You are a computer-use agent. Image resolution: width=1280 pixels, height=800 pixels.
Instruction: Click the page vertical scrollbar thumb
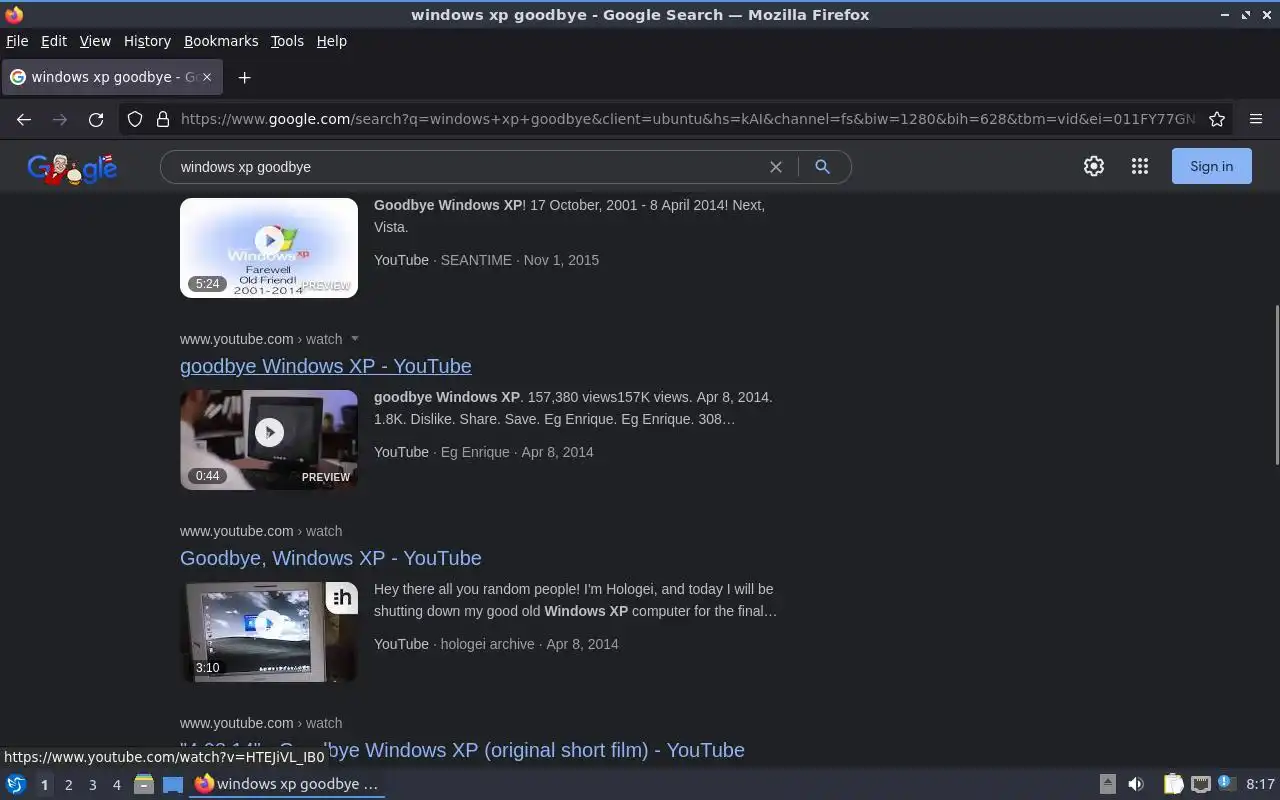click(x=1275, y=385)
